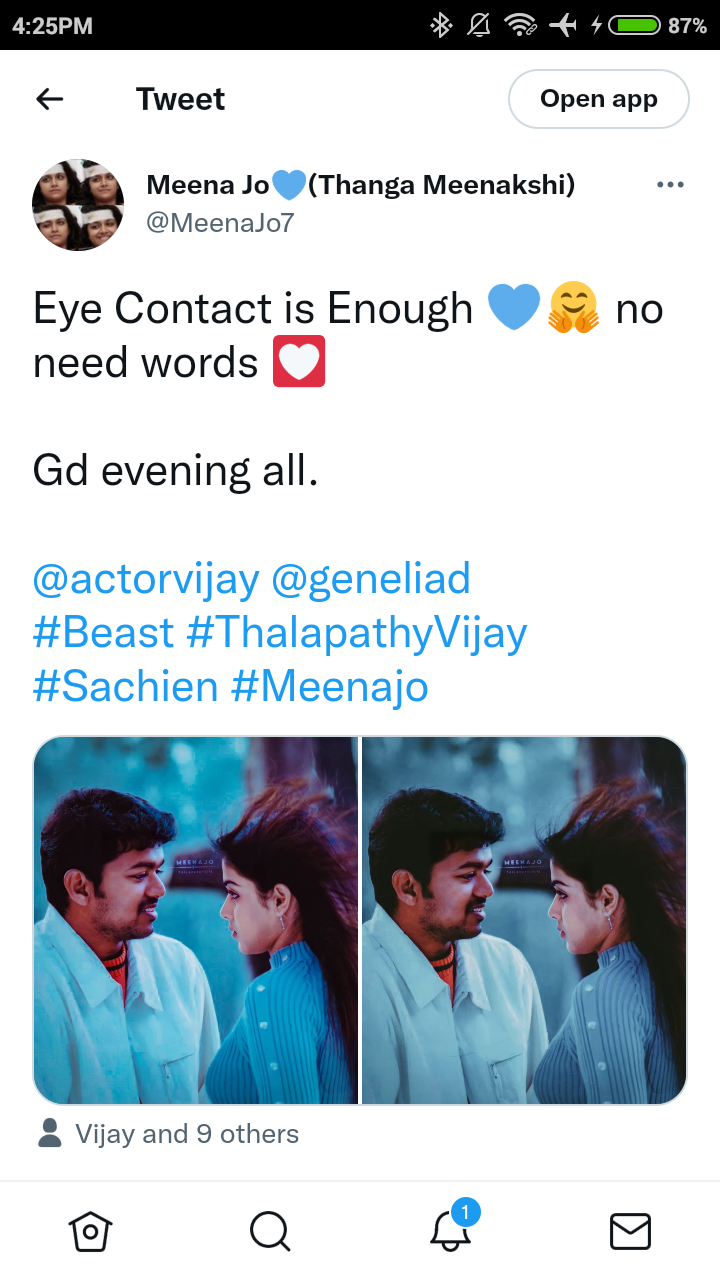Open the @actorvijay mention link
The image size is (720, 1280).
coord(146,579)
